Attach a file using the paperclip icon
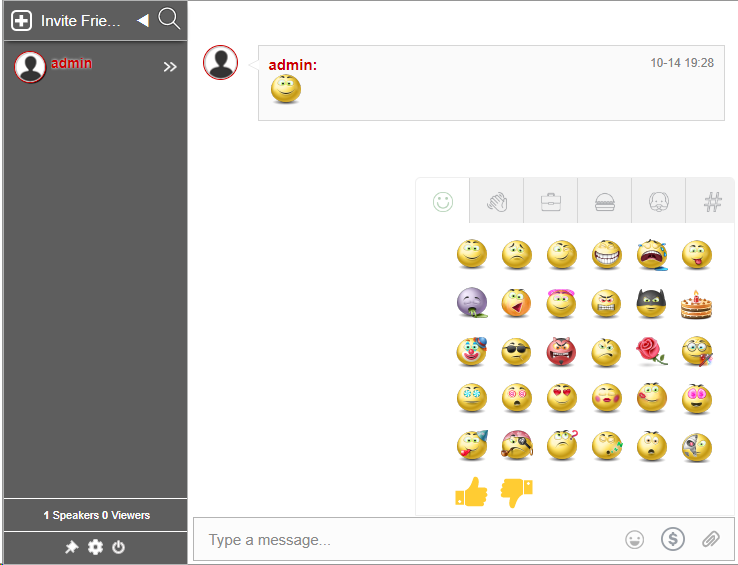This screenshot has width=738, height=565. click(x=710, y=540)
